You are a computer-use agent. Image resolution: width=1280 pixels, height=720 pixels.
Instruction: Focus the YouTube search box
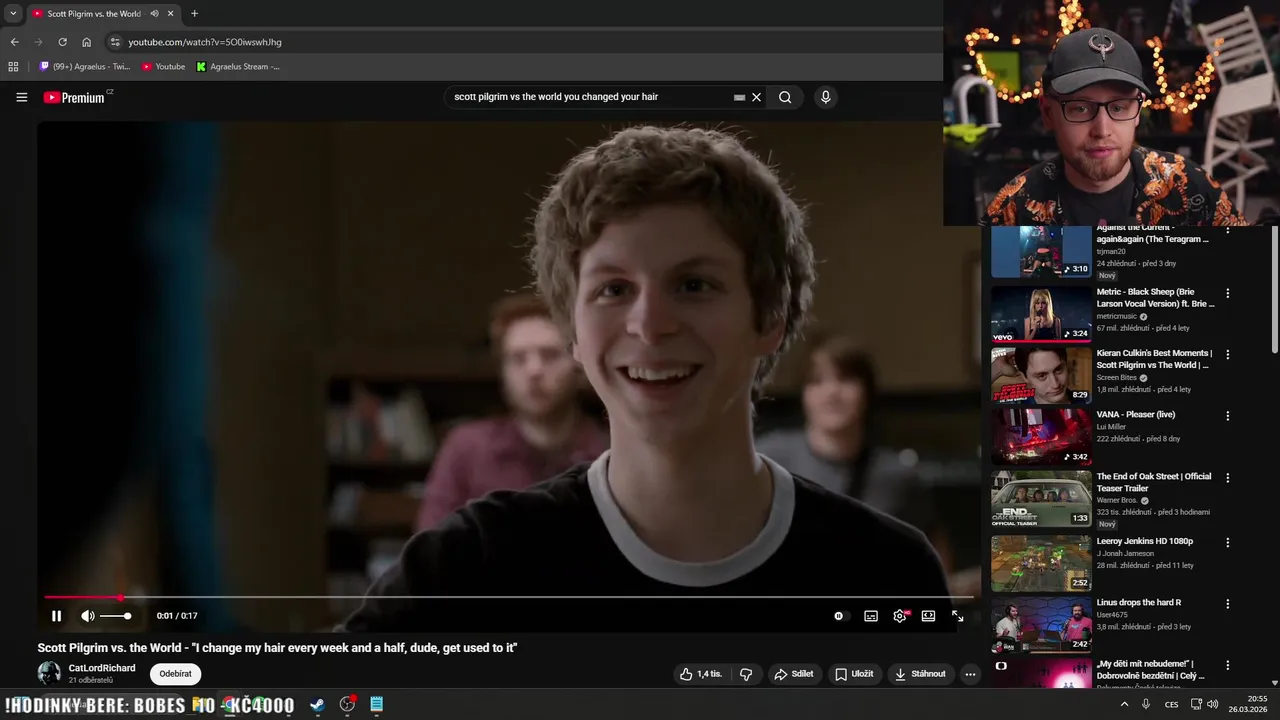[x=590, y=97]
